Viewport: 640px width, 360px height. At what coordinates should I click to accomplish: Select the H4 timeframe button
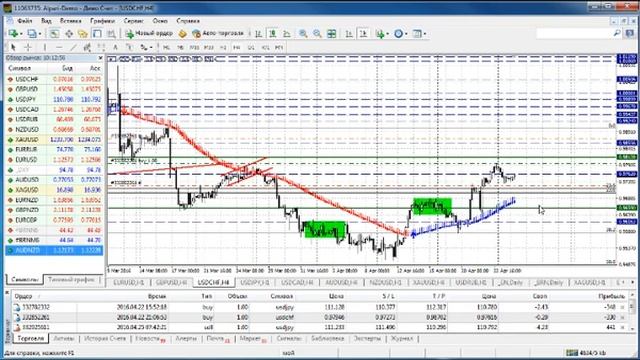pyautogui.click(x=237, y=47)
